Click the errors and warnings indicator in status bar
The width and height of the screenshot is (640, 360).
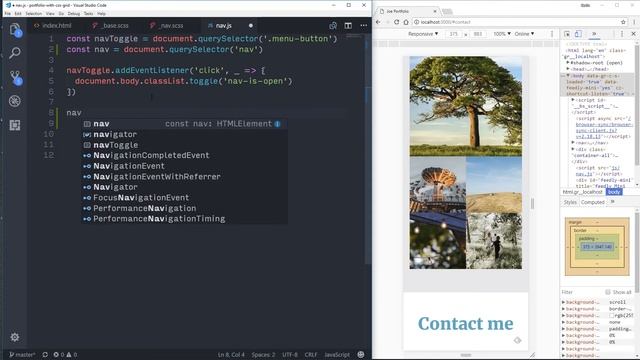[x=65, y=355]
